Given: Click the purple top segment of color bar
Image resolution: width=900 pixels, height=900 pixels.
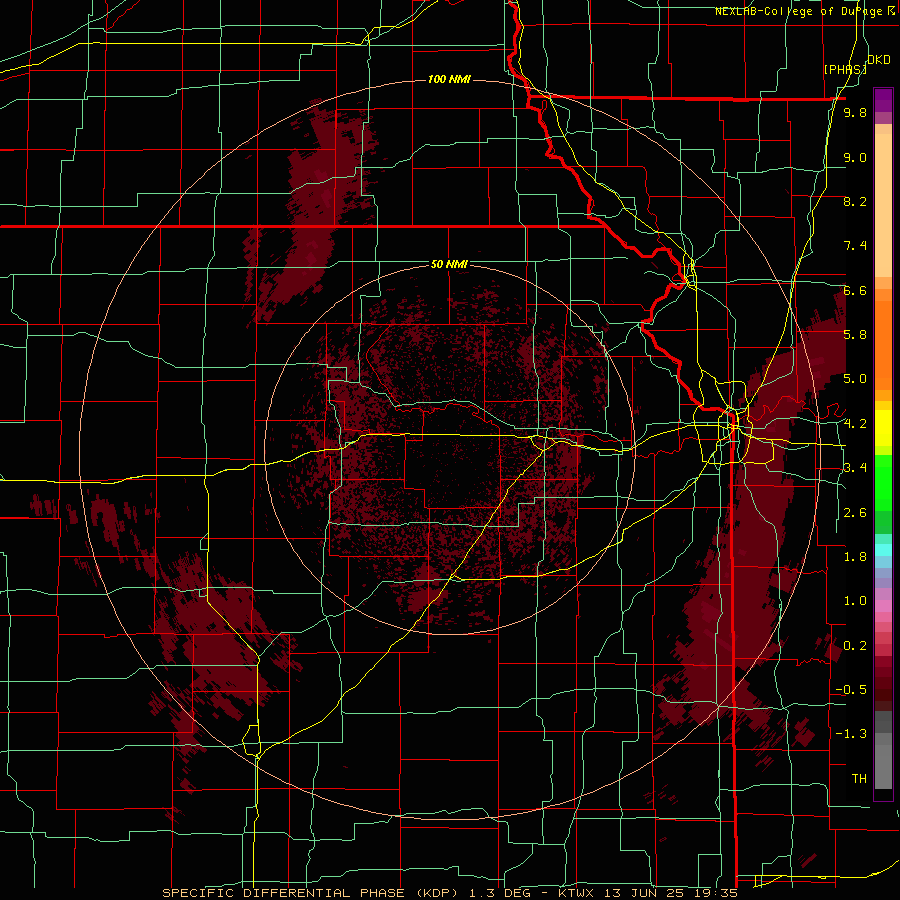Looking at the screenshot, I should [x=883, y=100].
